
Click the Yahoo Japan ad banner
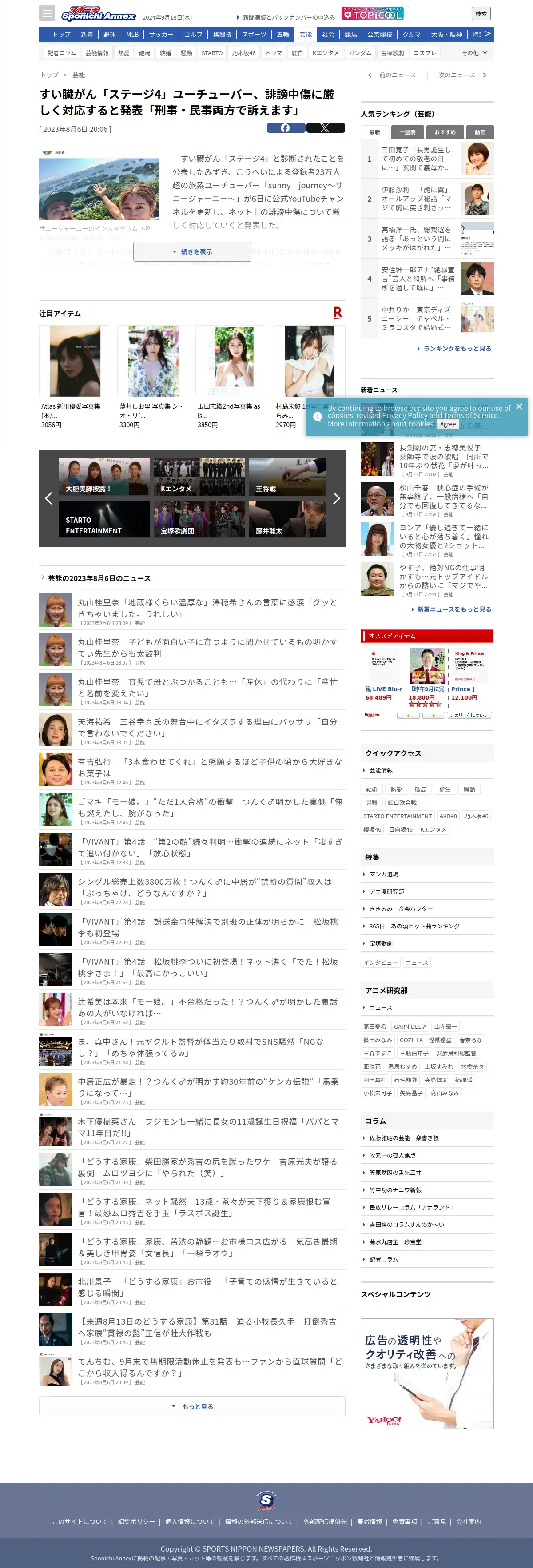pyautogui.click(x=427, y=1374)
